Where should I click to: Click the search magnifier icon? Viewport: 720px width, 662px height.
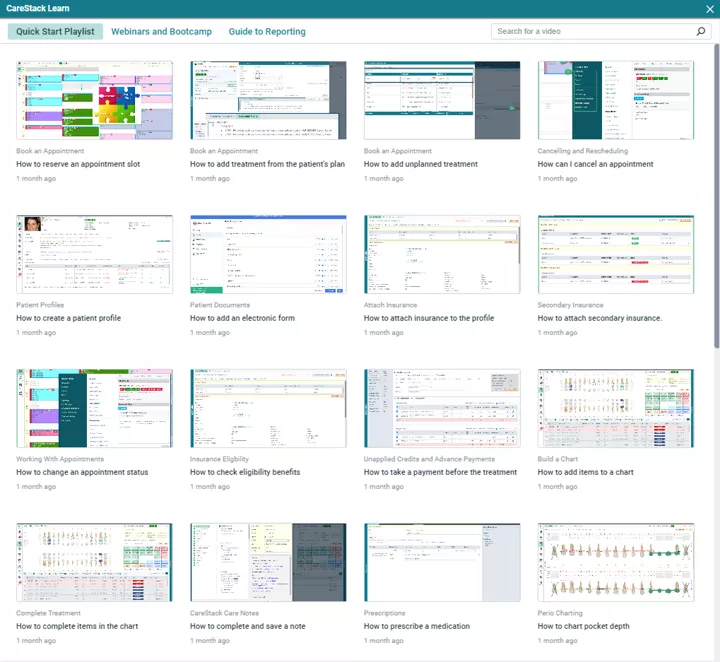click(x=701, y=31)
